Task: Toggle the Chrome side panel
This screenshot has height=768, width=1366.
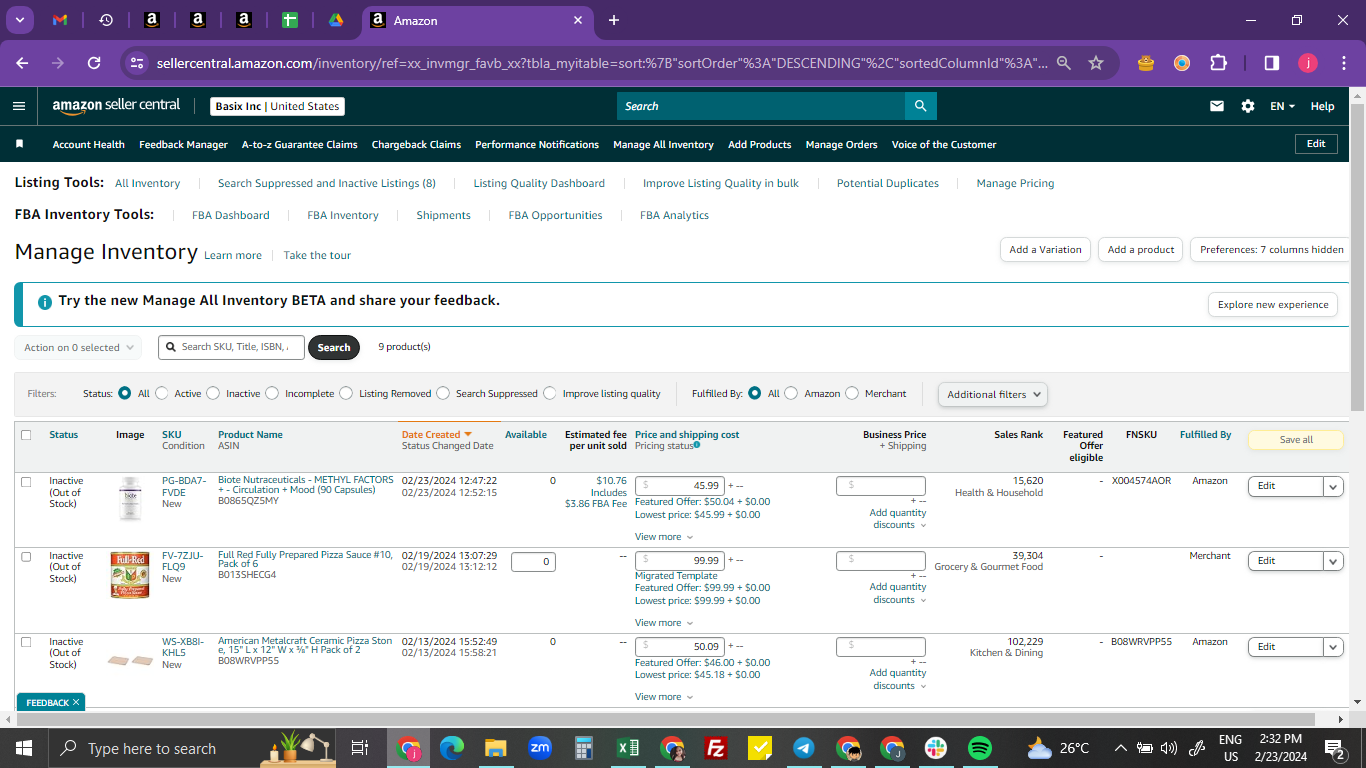Action: [x=1272, y=63]
